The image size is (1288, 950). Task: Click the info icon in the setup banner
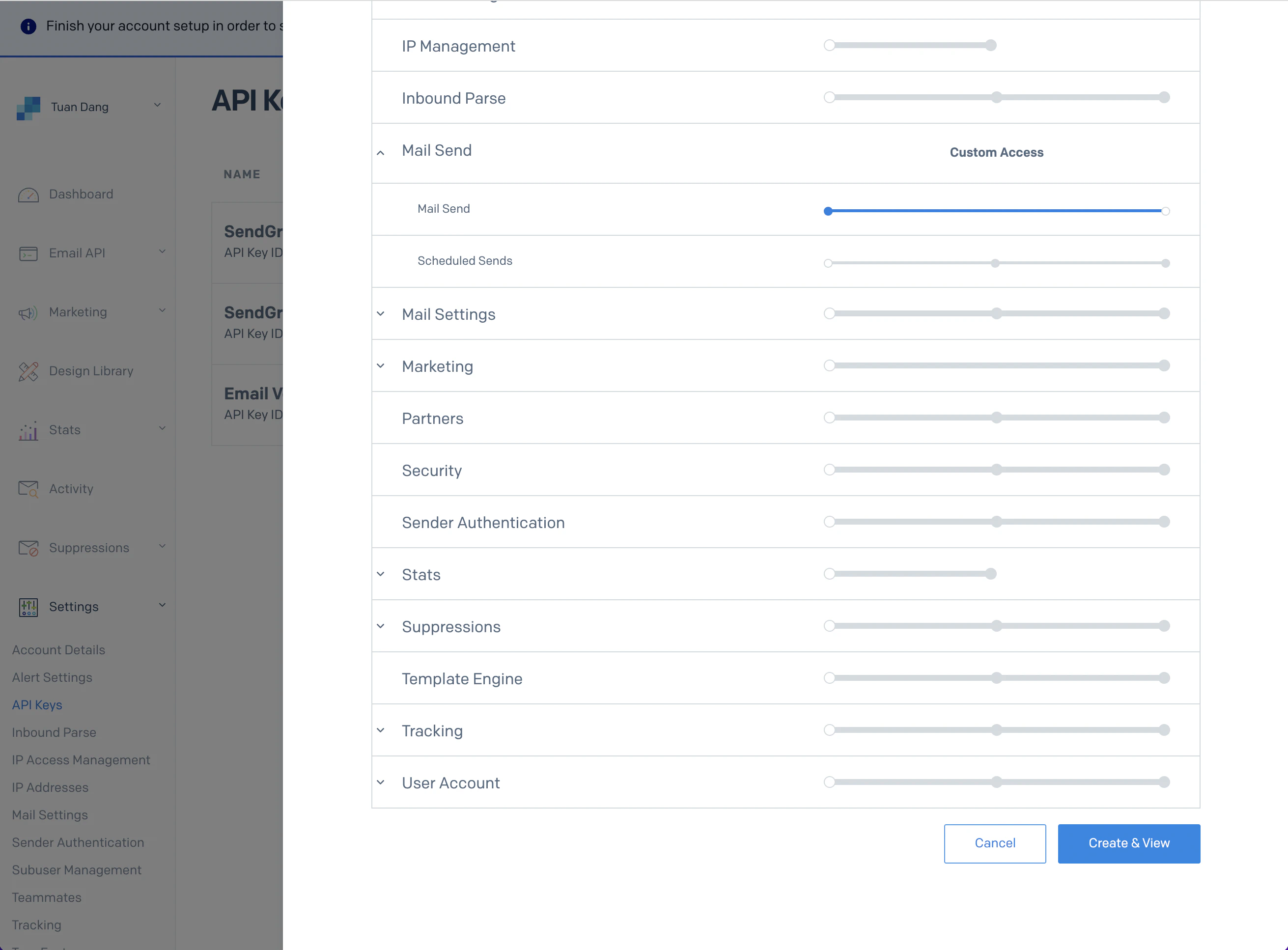28,26
